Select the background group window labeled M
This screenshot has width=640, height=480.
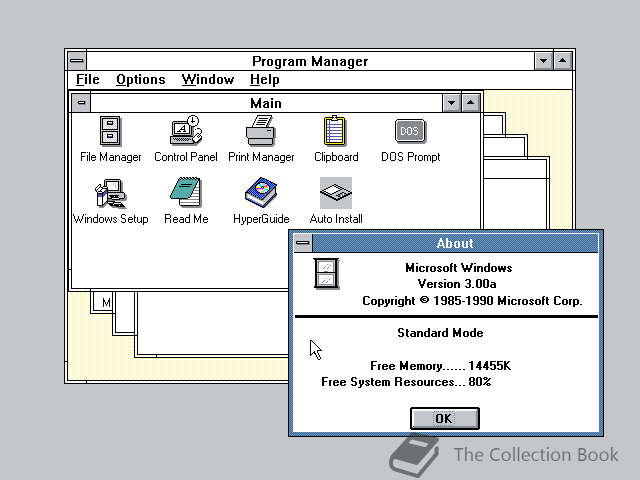(102, 302)
